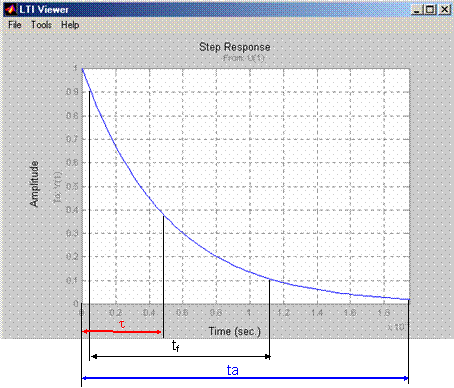Viewport: 454px width, 388px height.
Task: Open the Tools menu
Action: [x=41, y=25]
